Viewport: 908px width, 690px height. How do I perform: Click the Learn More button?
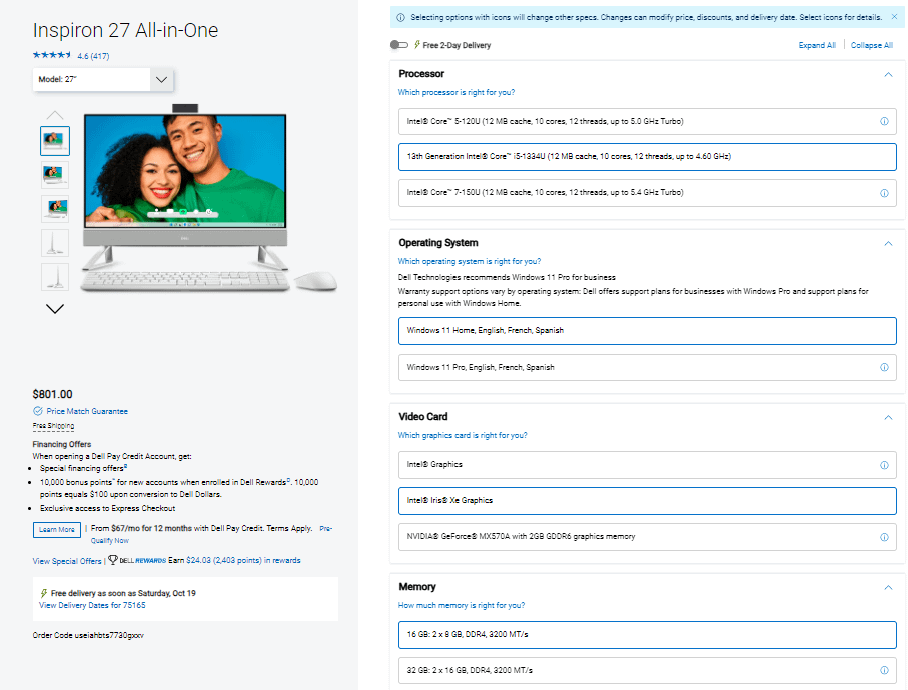pyautogui.click(x=56, y=529)
